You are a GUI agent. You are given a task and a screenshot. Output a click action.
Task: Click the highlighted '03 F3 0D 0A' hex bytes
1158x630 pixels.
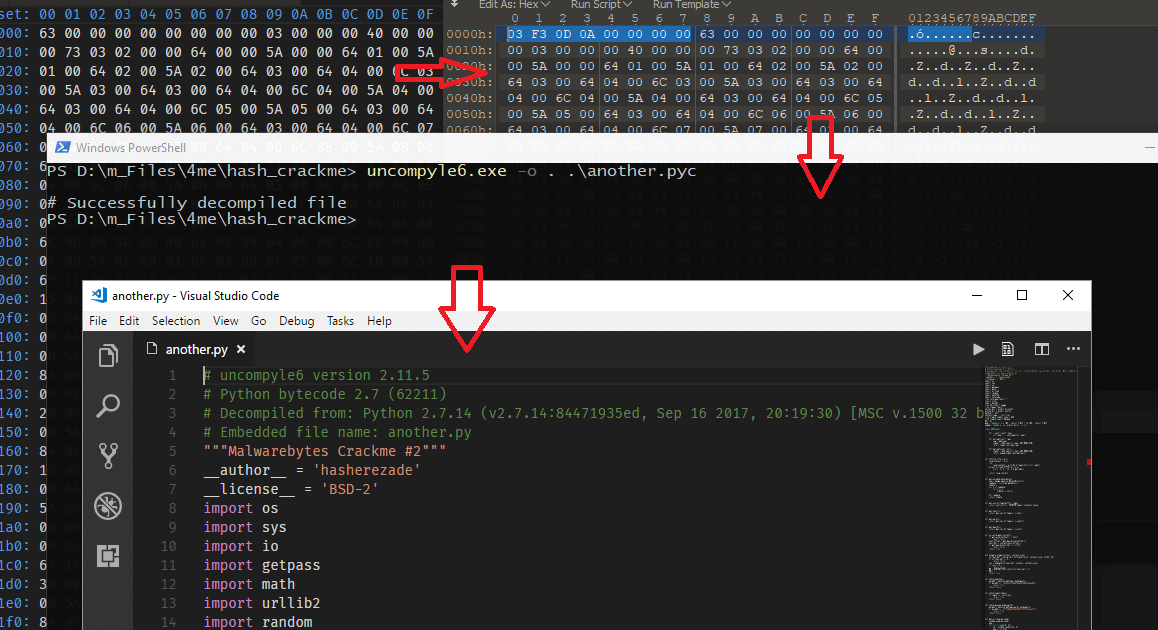click(x=551, y=34)
